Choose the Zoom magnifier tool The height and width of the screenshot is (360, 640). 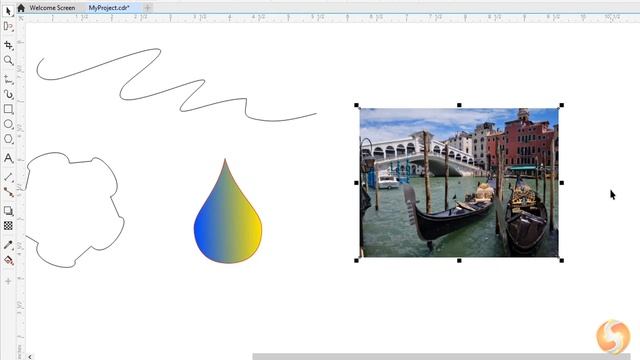(x=8, y=61)
